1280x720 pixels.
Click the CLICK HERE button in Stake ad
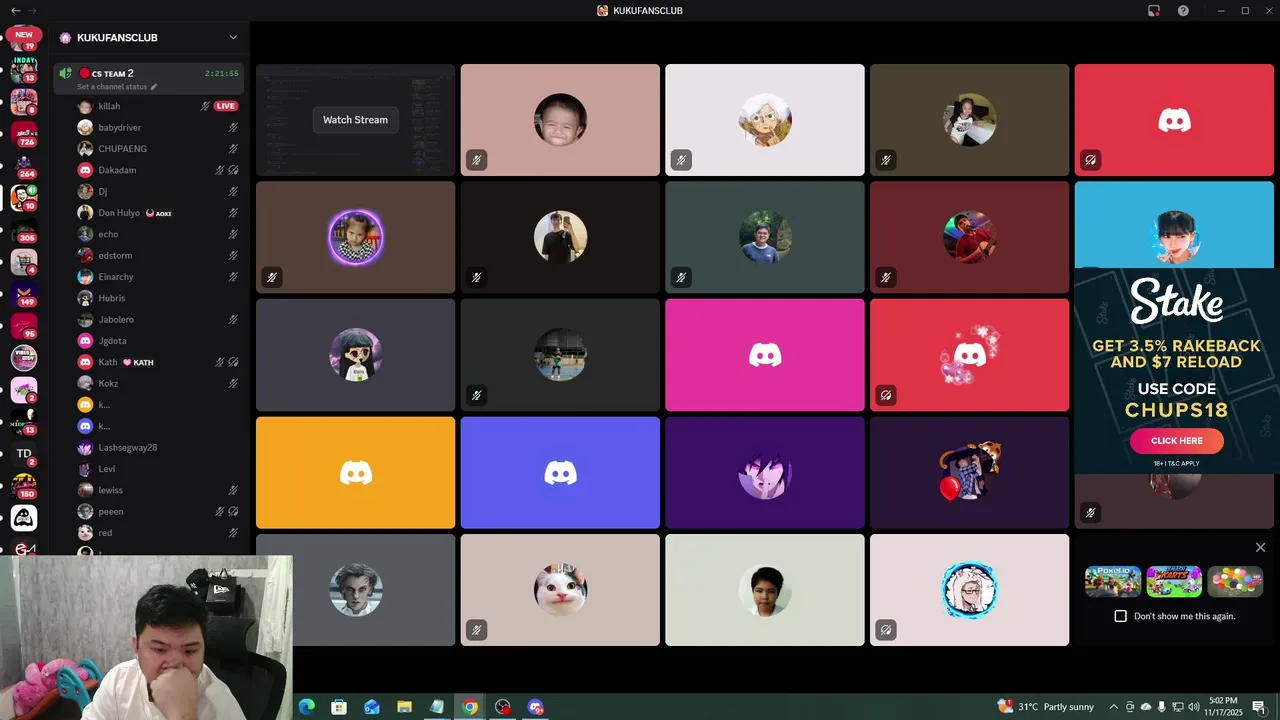tap(1177, 441)
